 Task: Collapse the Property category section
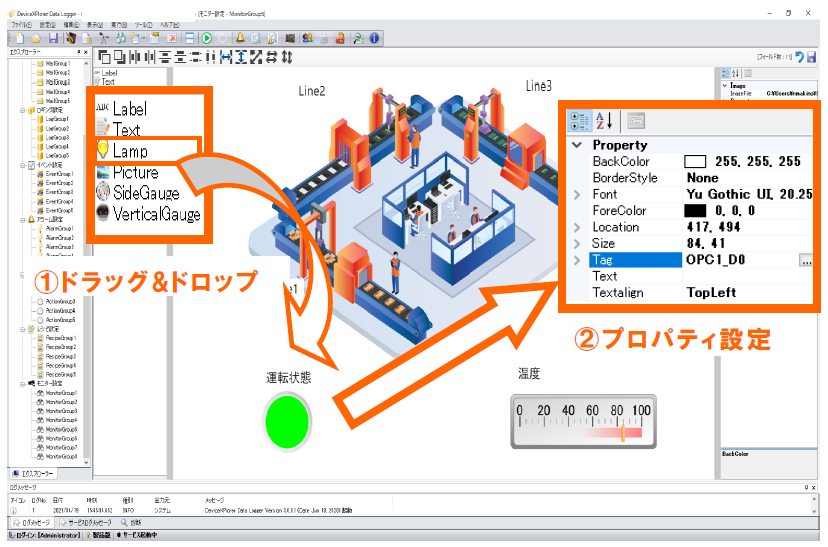coord(577,145)
